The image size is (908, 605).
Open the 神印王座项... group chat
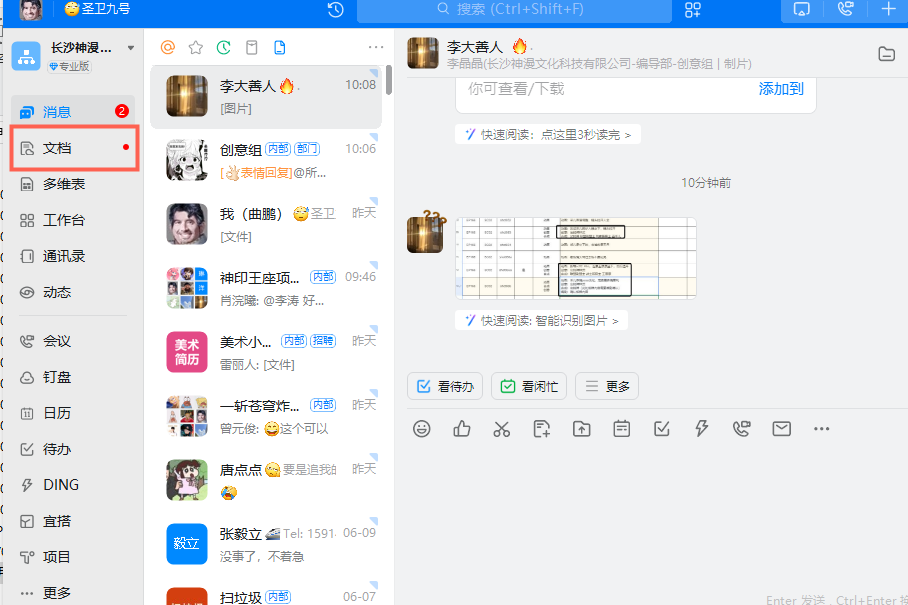point(266,288)
